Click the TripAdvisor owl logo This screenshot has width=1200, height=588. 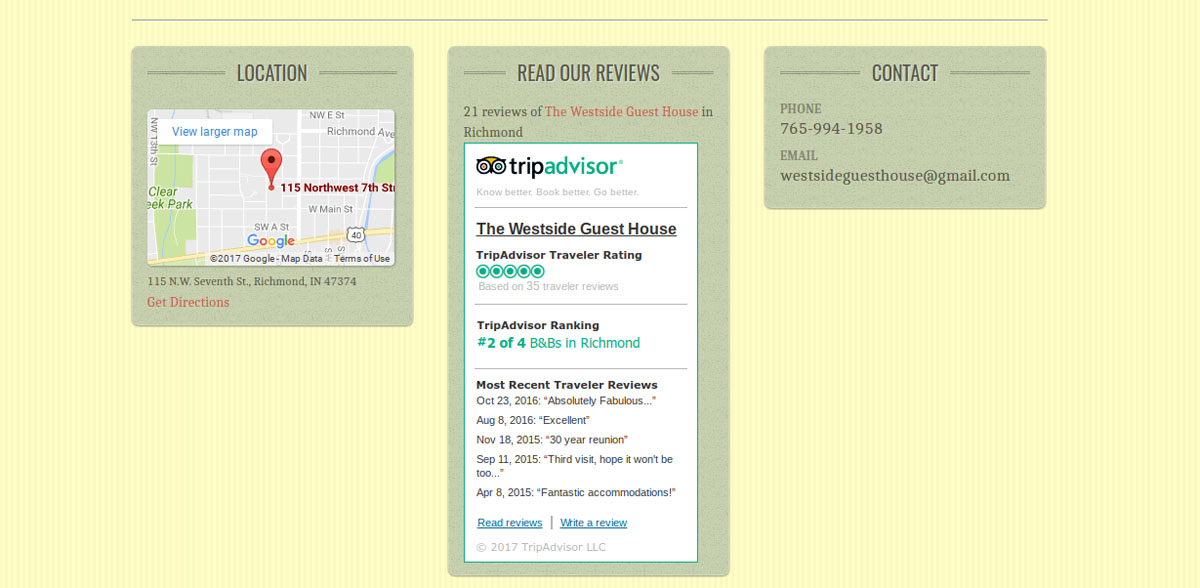tap(490, 167)
